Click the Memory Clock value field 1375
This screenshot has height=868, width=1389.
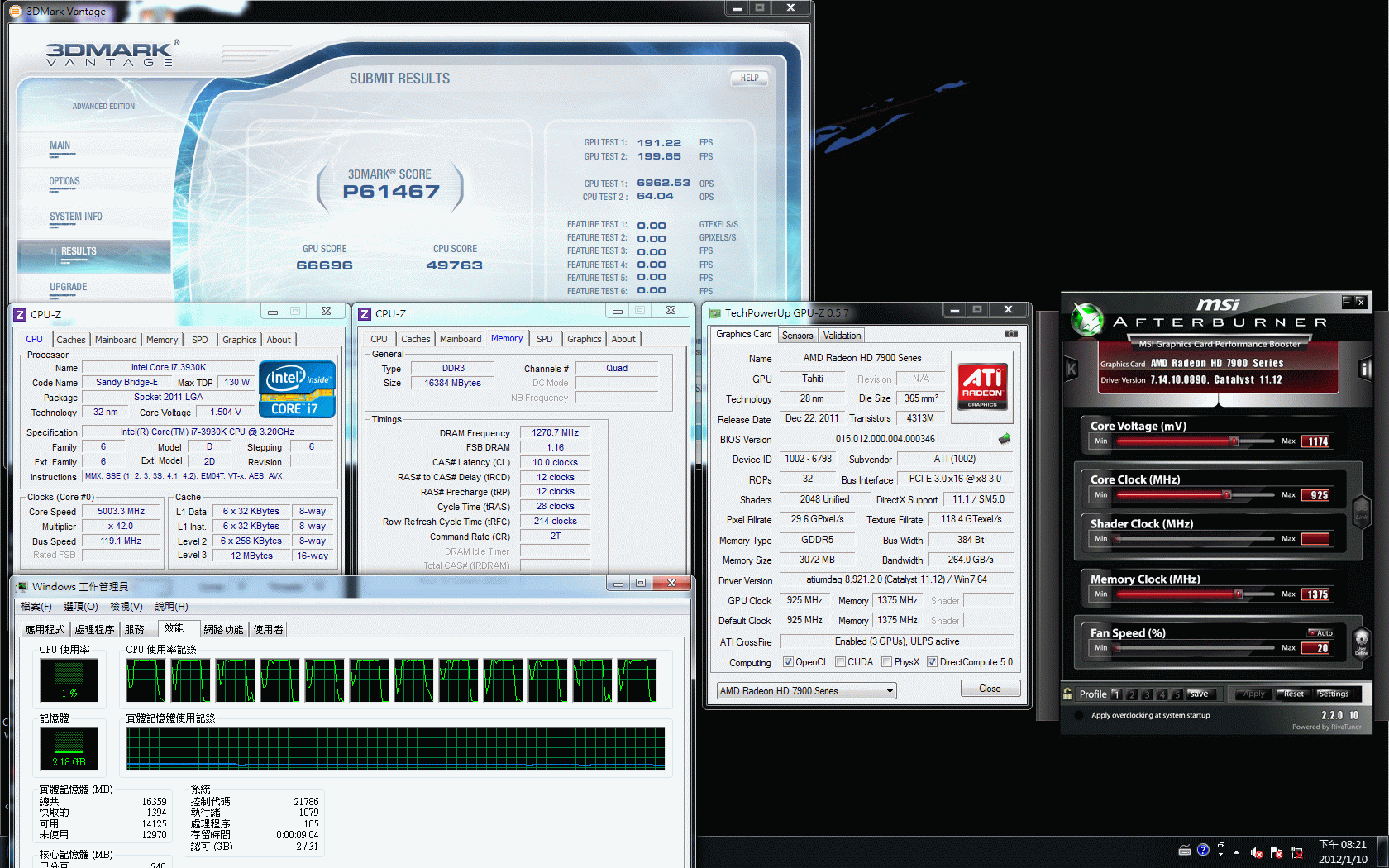(1315, 594)
